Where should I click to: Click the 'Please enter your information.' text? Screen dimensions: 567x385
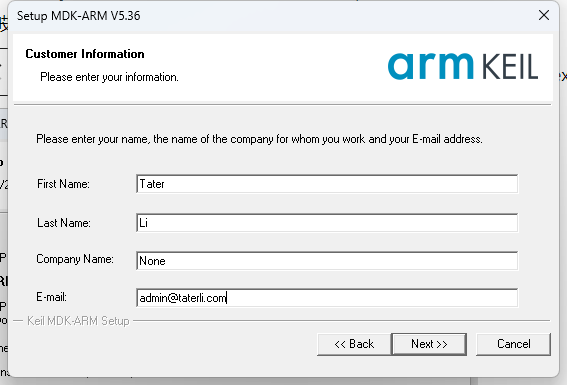pos(109,77)
